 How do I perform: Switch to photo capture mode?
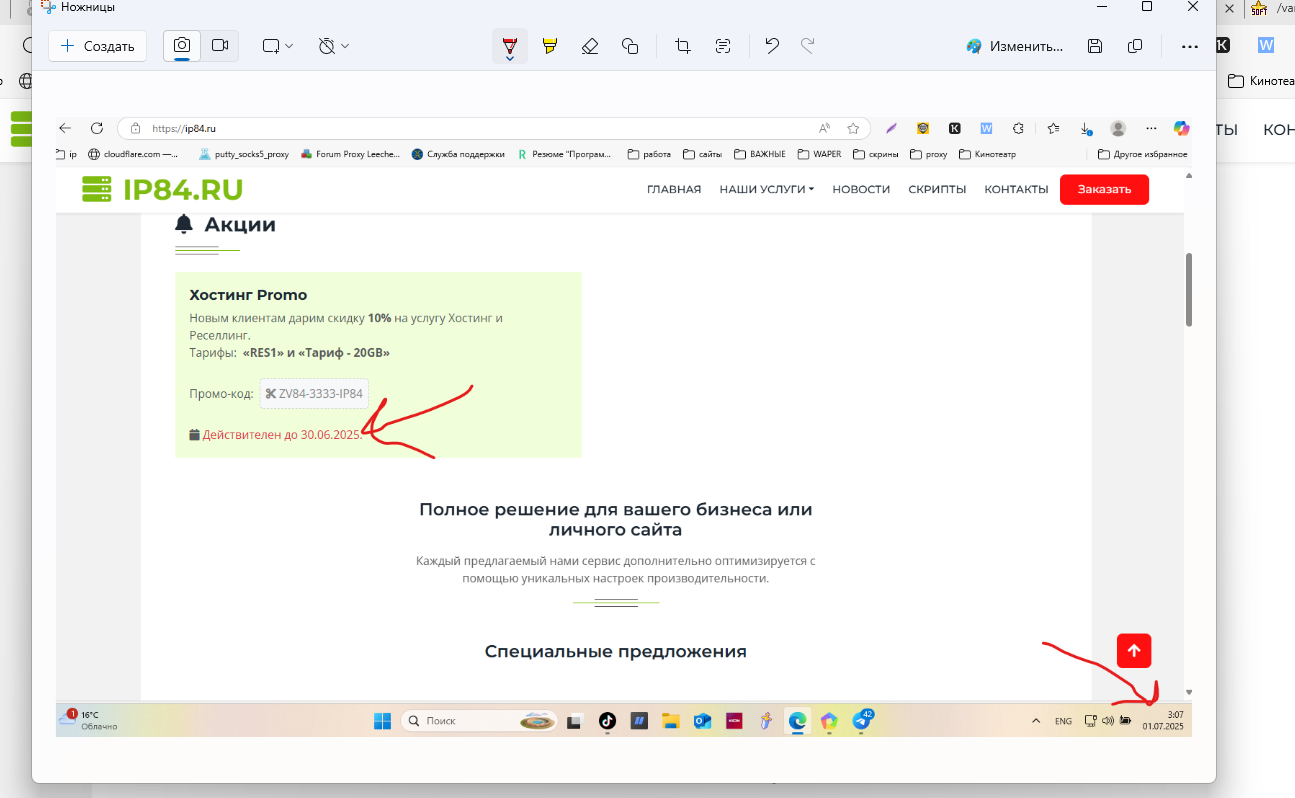click(182, 46)
